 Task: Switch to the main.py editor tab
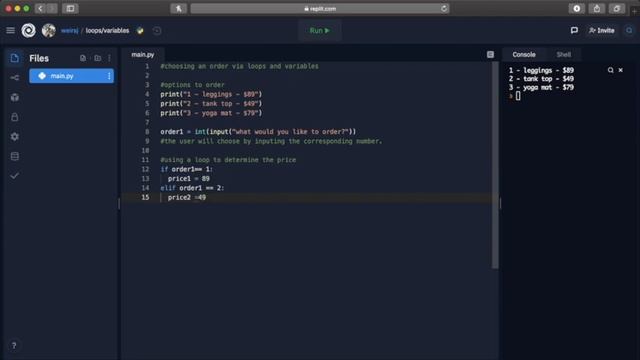click(142, 54)
